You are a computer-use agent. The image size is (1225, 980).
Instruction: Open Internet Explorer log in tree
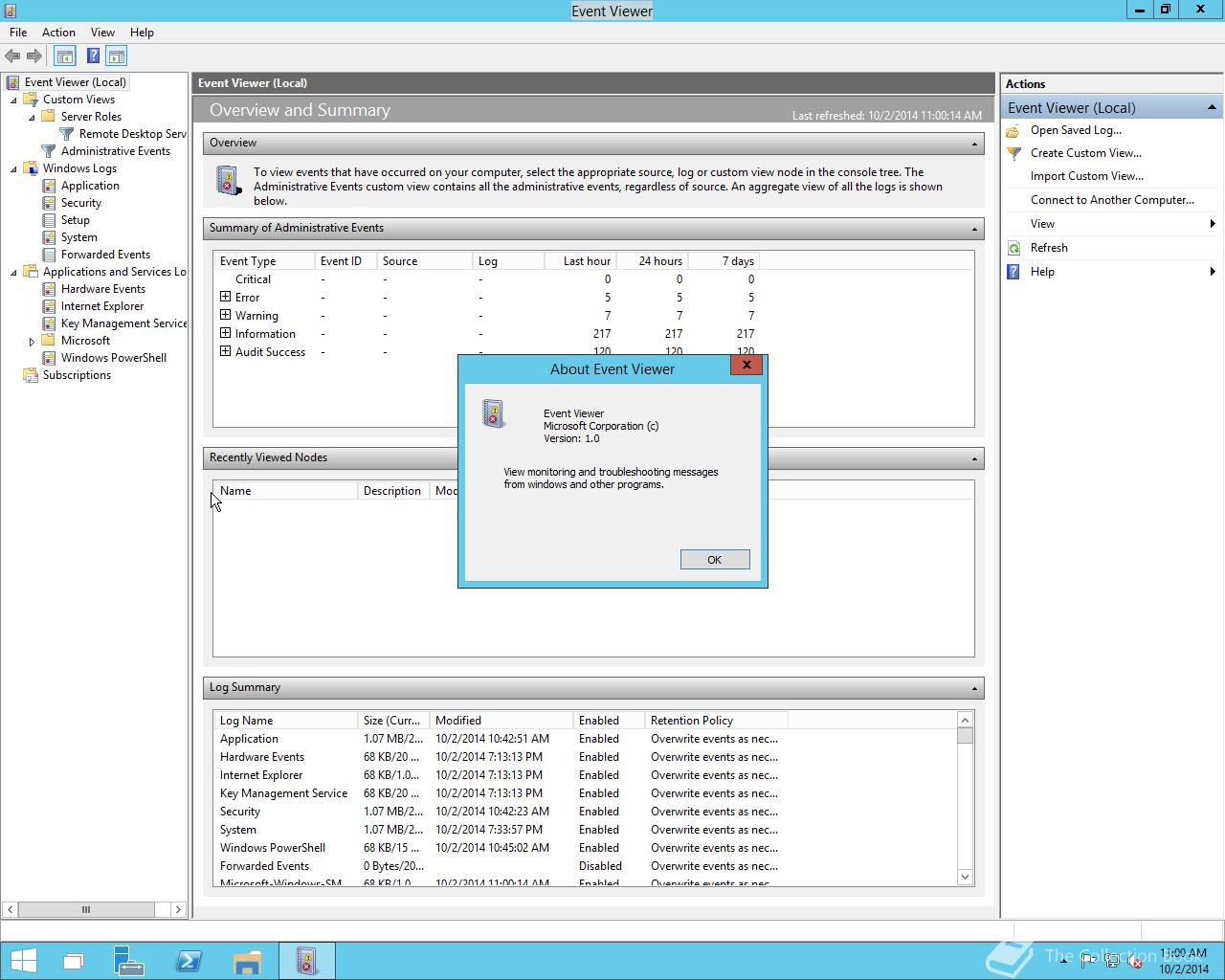[x=101, y=306]
